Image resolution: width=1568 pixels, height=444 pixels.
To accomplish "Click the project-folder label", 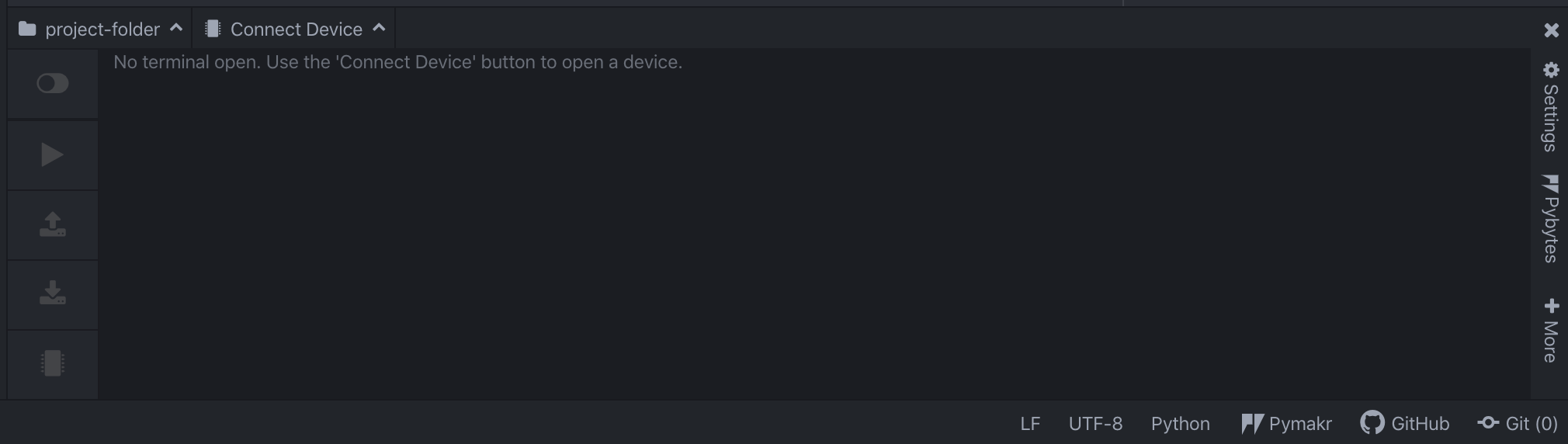I will [x=102, y=29].
